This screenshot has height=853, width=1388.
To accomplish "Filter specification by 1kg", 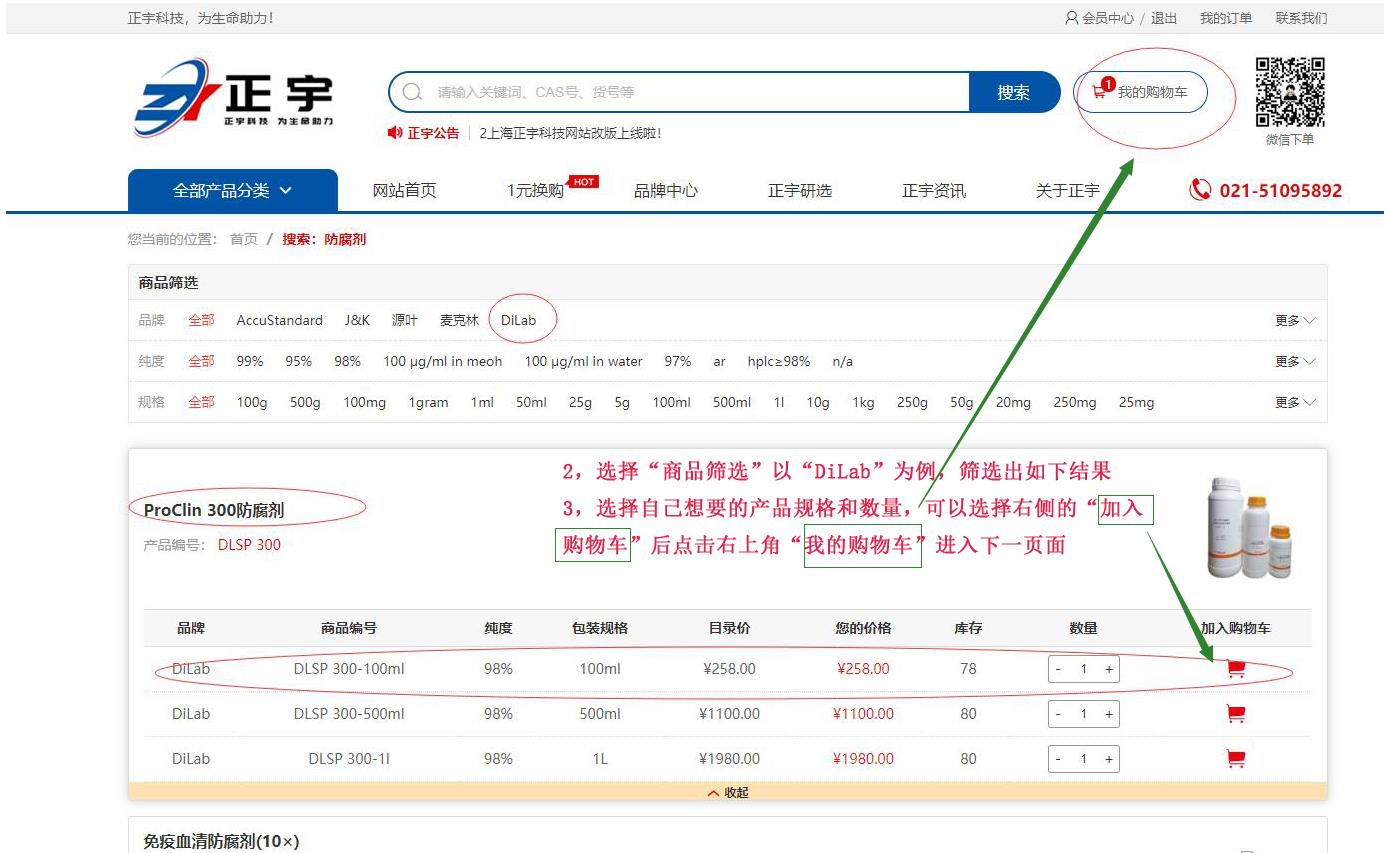I will [x=863, y=402].
